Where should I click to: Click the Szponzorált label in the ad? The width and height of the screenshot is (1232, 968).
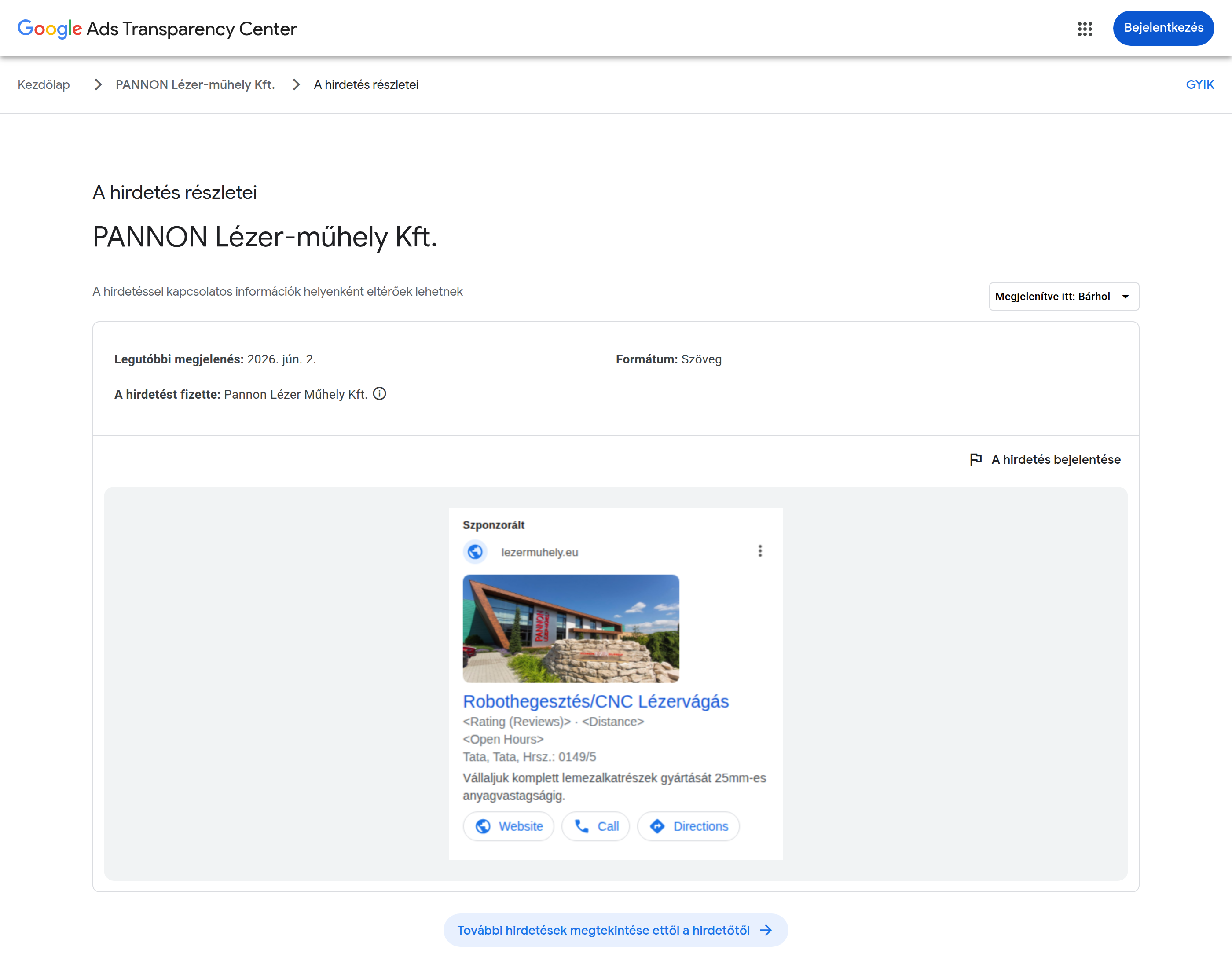tap(494, 525)
